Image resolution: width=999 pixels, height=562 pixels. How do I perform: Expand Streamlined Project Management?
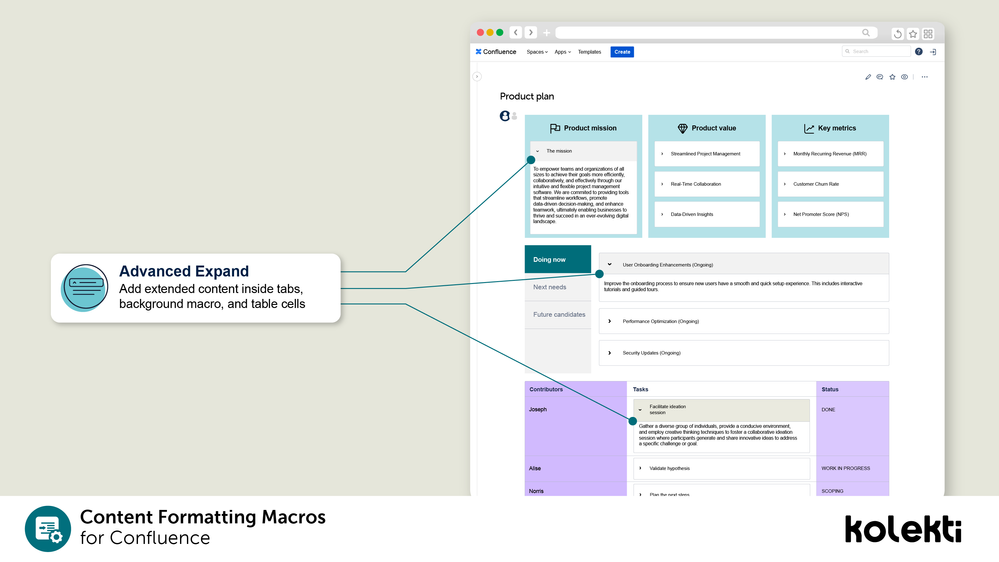click(707, 154)
